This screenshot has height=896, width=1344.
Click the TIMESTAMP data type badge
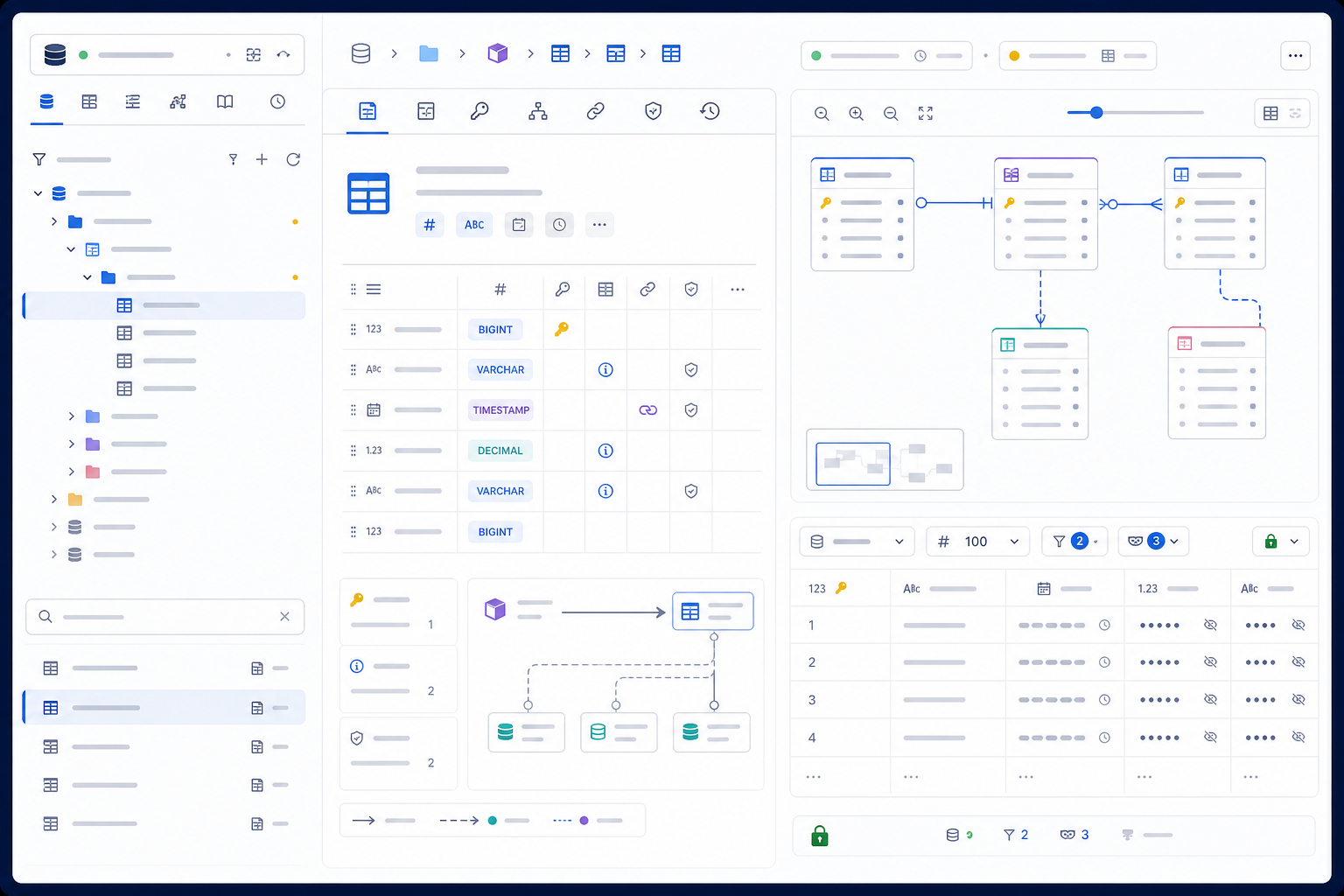click(501, 410)
